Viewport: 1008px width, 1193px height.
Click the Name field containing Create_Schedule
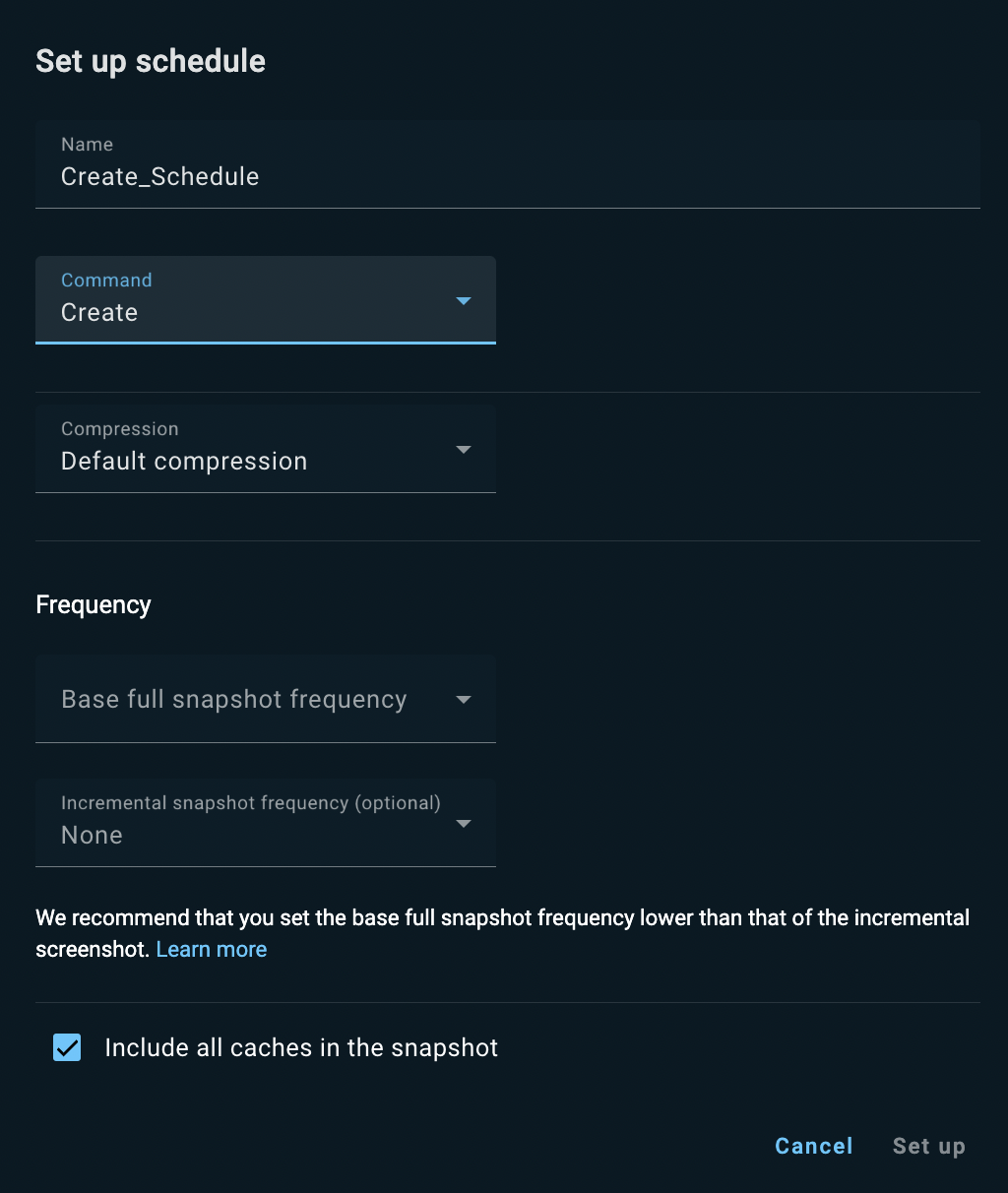coord(507,176)
